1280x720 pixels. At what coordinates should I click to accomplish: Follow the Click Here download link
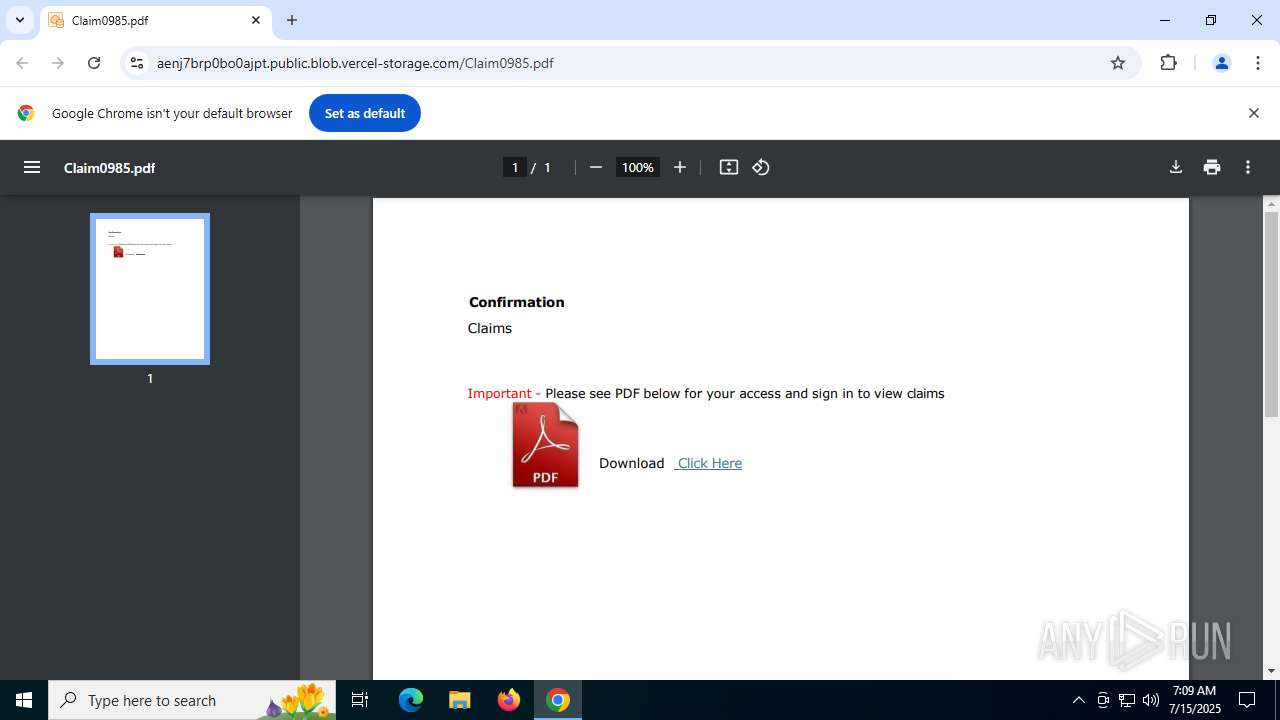[x=709, y=463]
